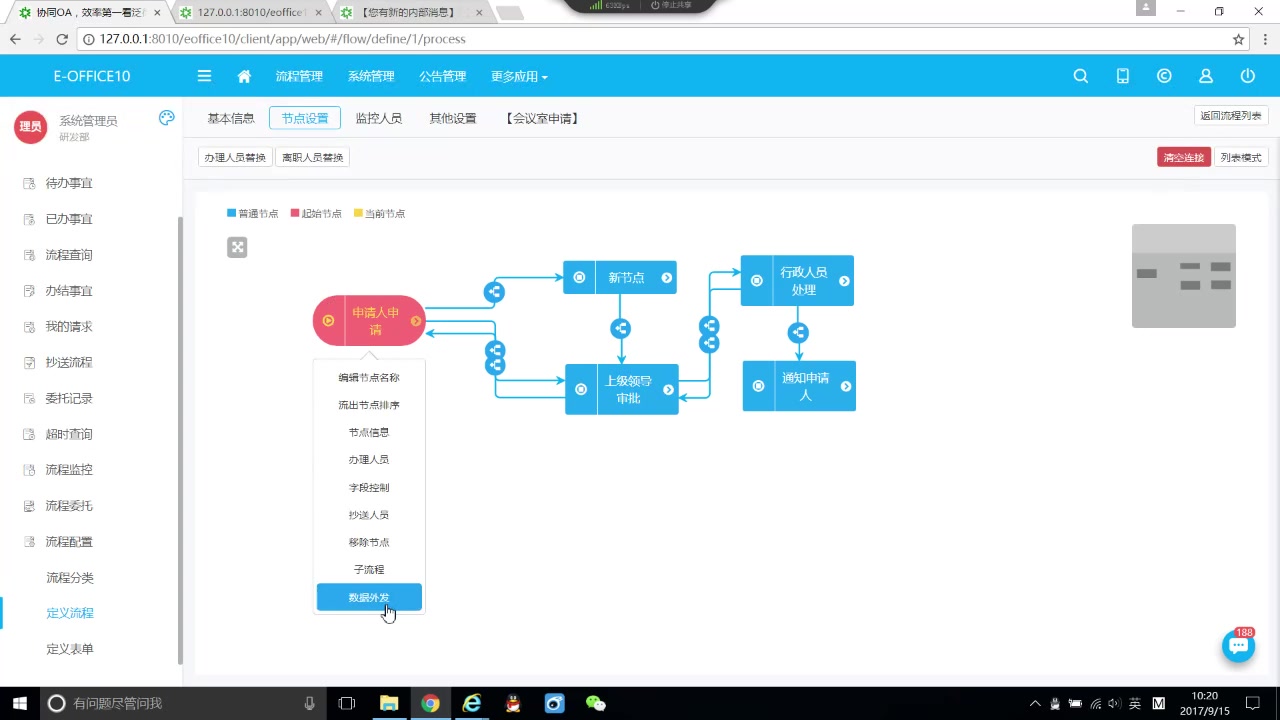The image size is (1280, 720).
Task: Switch to 节点设置 tab
Action: [x=305, y=118]
